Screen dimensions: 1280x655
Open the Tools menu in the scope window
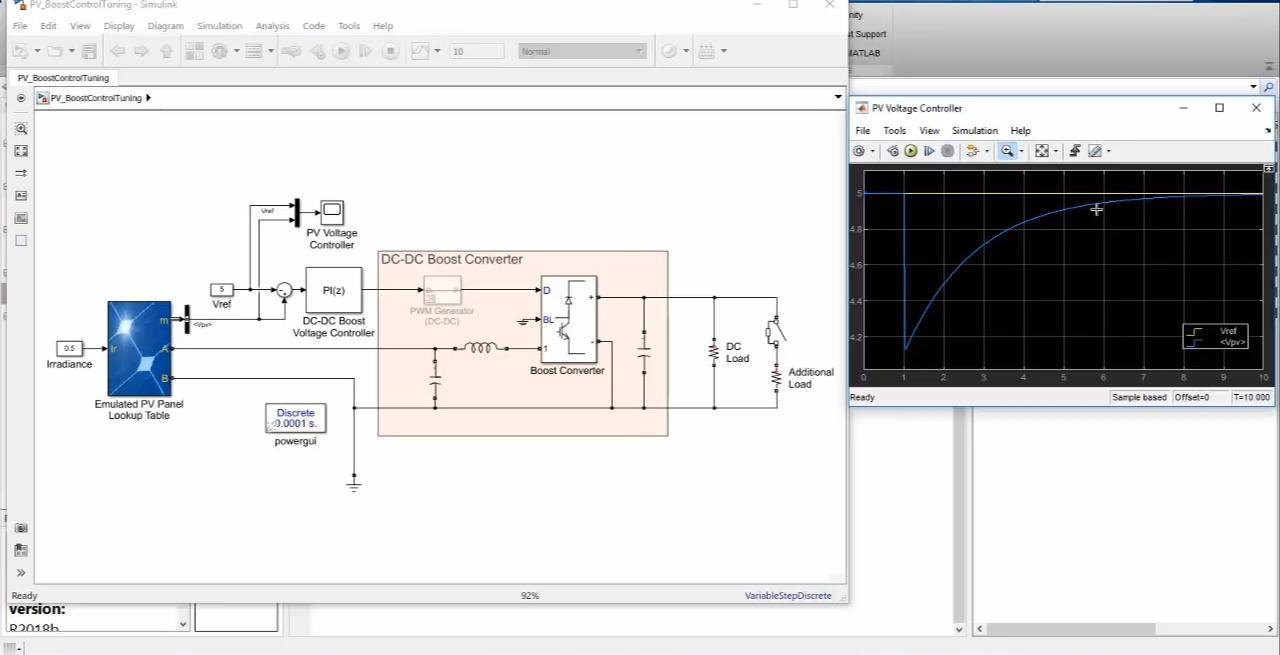[894, 130]
